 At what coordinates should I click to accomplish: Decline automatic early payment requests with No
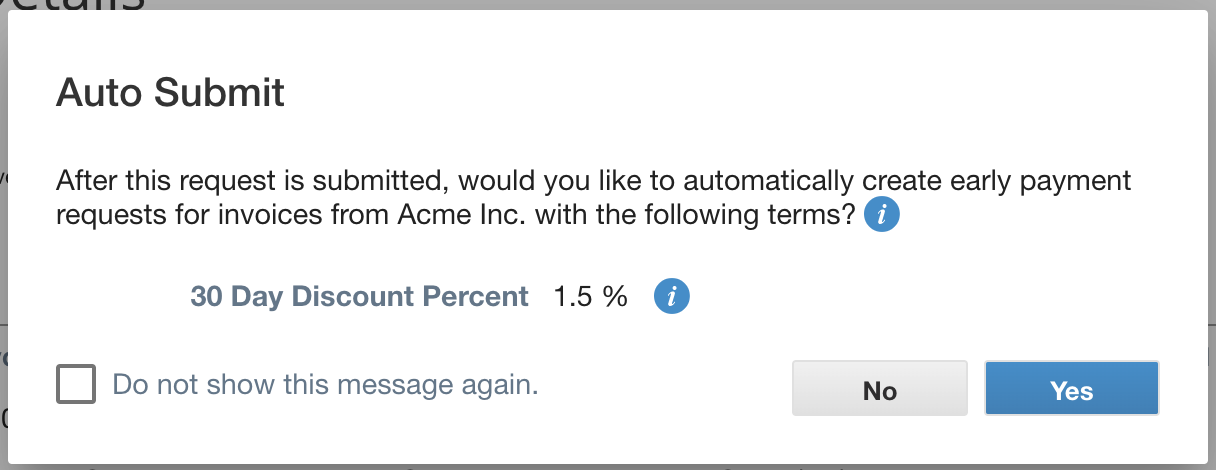click(880, 389)
